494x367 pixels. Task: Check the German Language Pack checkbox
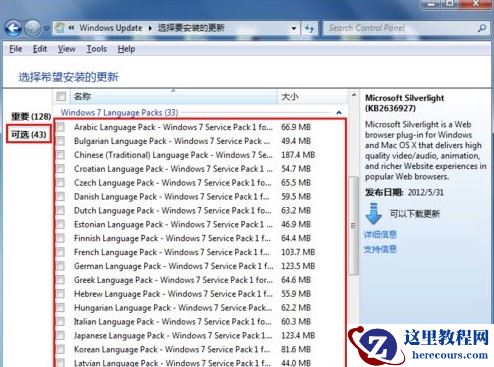(61, 266)
